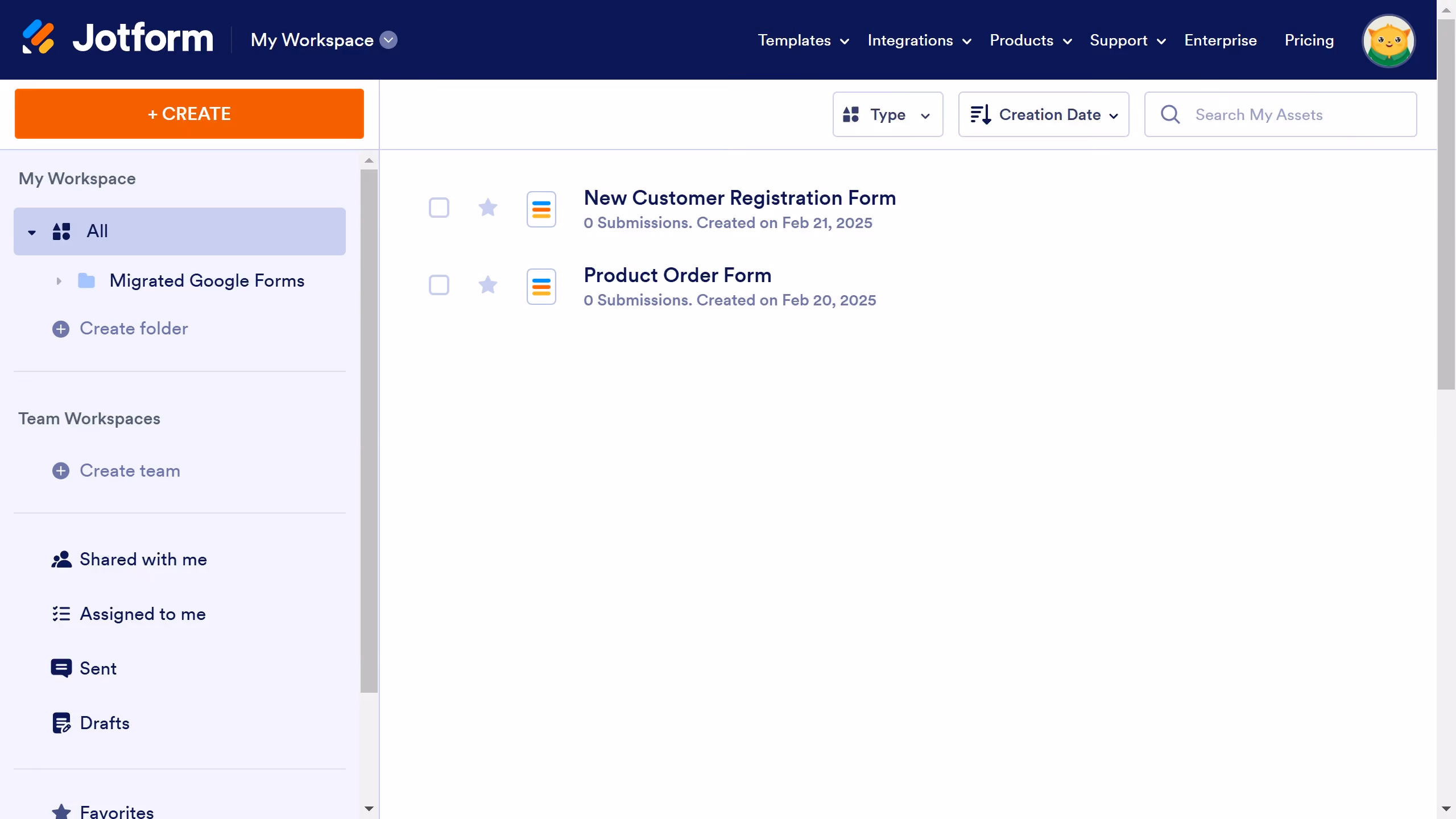This screenshot has width=1456, height=819.
Task: Click the '0 Submissions. Created on Feb 20, 2025' text
Action: click(x=730, y=300)
